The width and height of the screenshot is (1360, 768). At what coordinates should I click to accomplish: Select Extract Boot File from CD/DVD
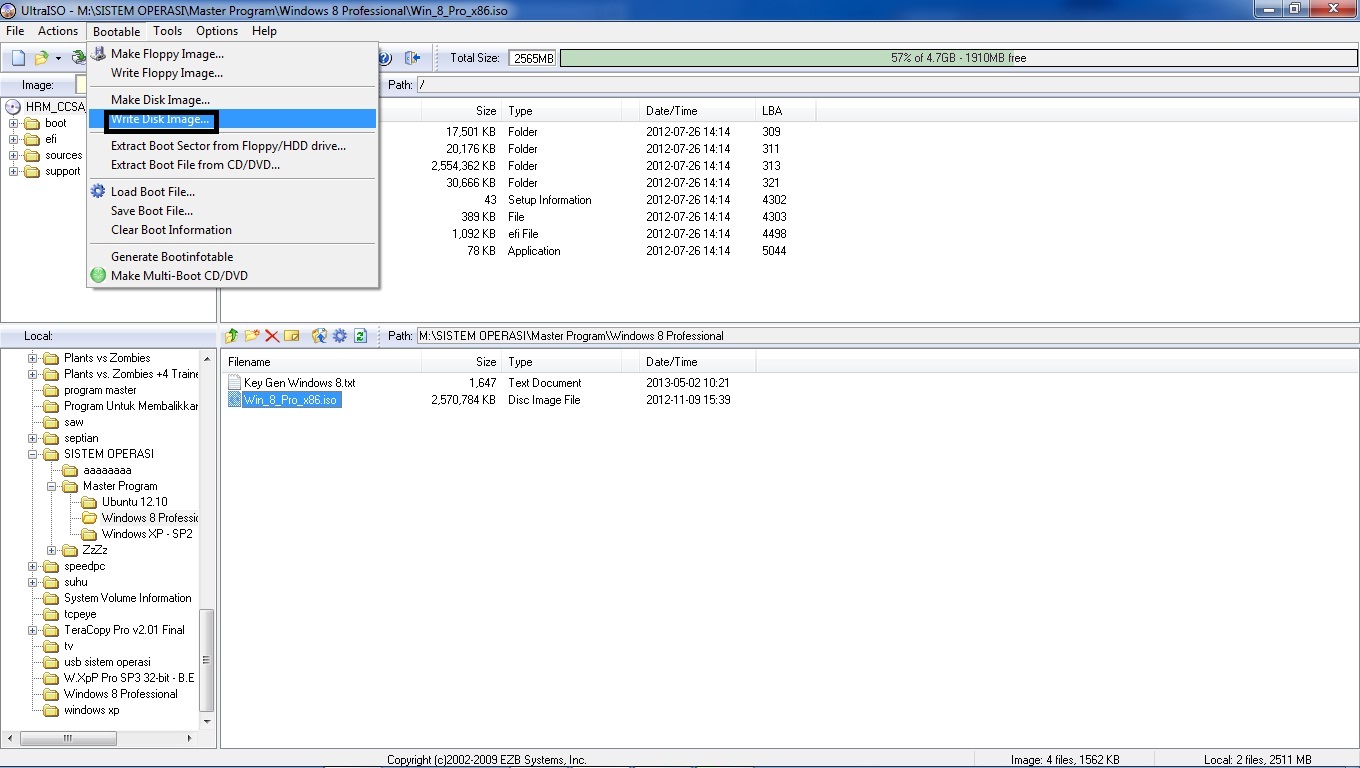[x=232, y=165]
